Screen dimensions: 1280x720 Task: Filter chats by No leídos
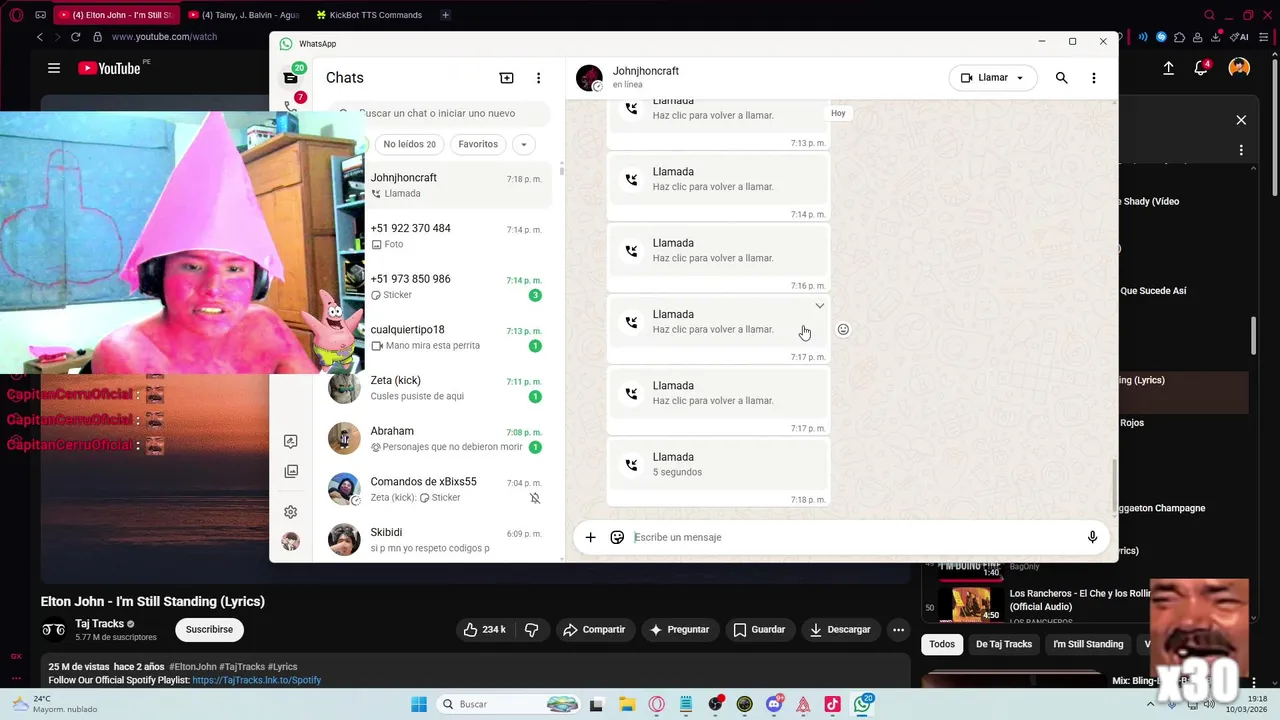tap(409, 144)
